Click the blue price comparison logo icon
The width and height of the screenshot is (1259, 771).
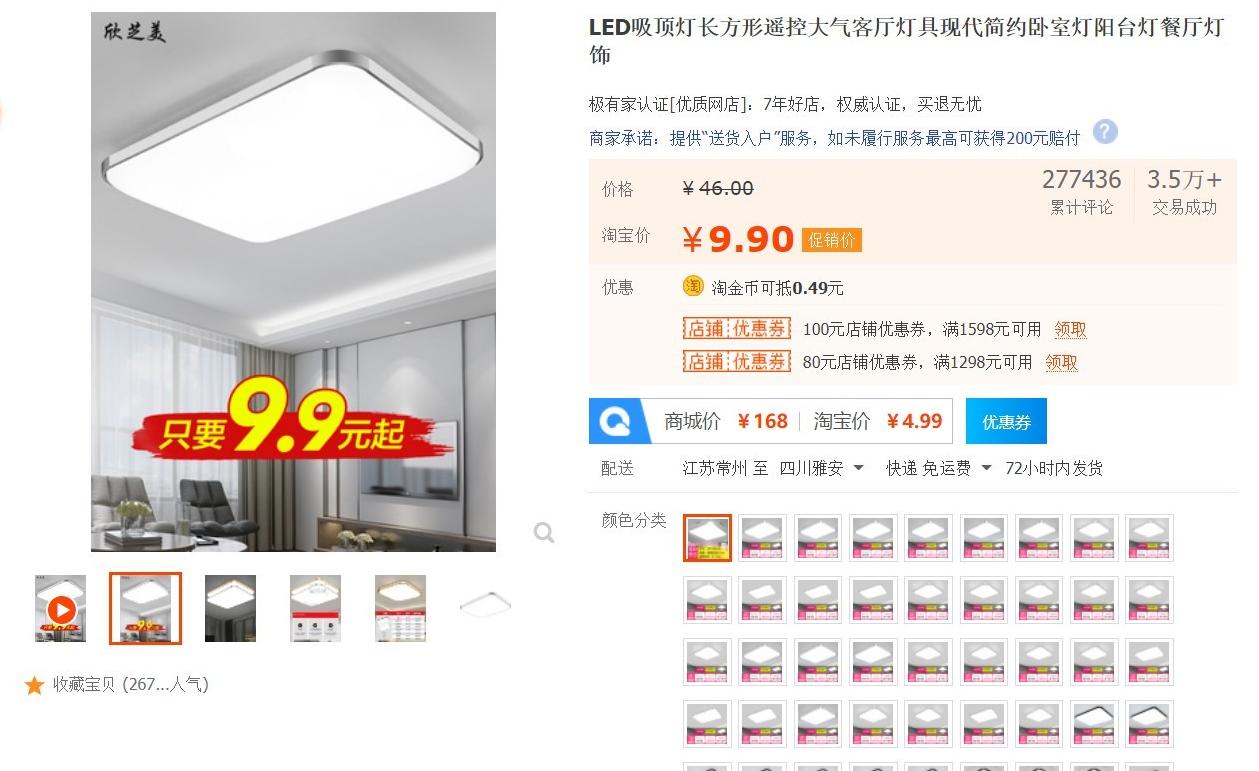click(613, 421)
